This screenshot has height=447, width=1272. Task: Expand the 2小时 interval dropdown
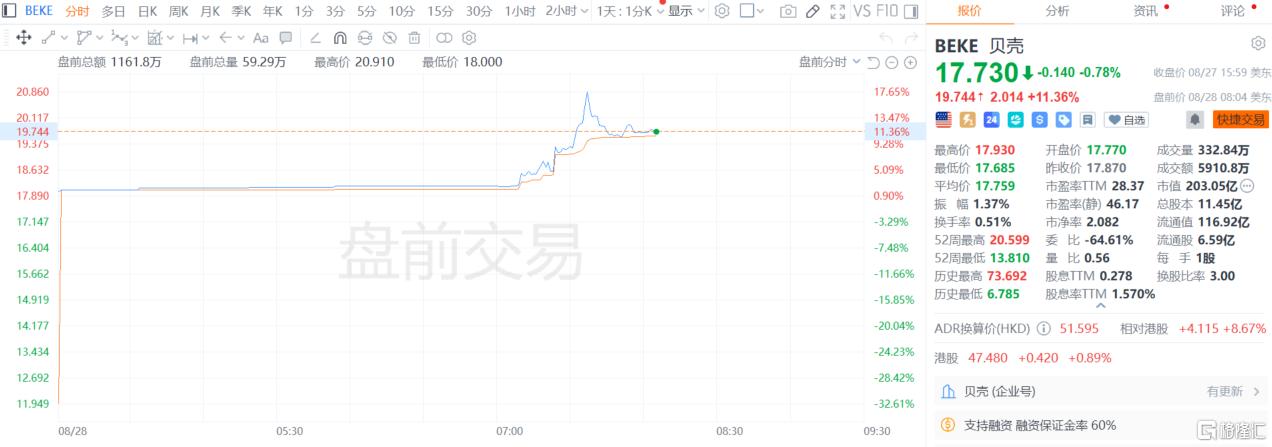click(566, 11)
